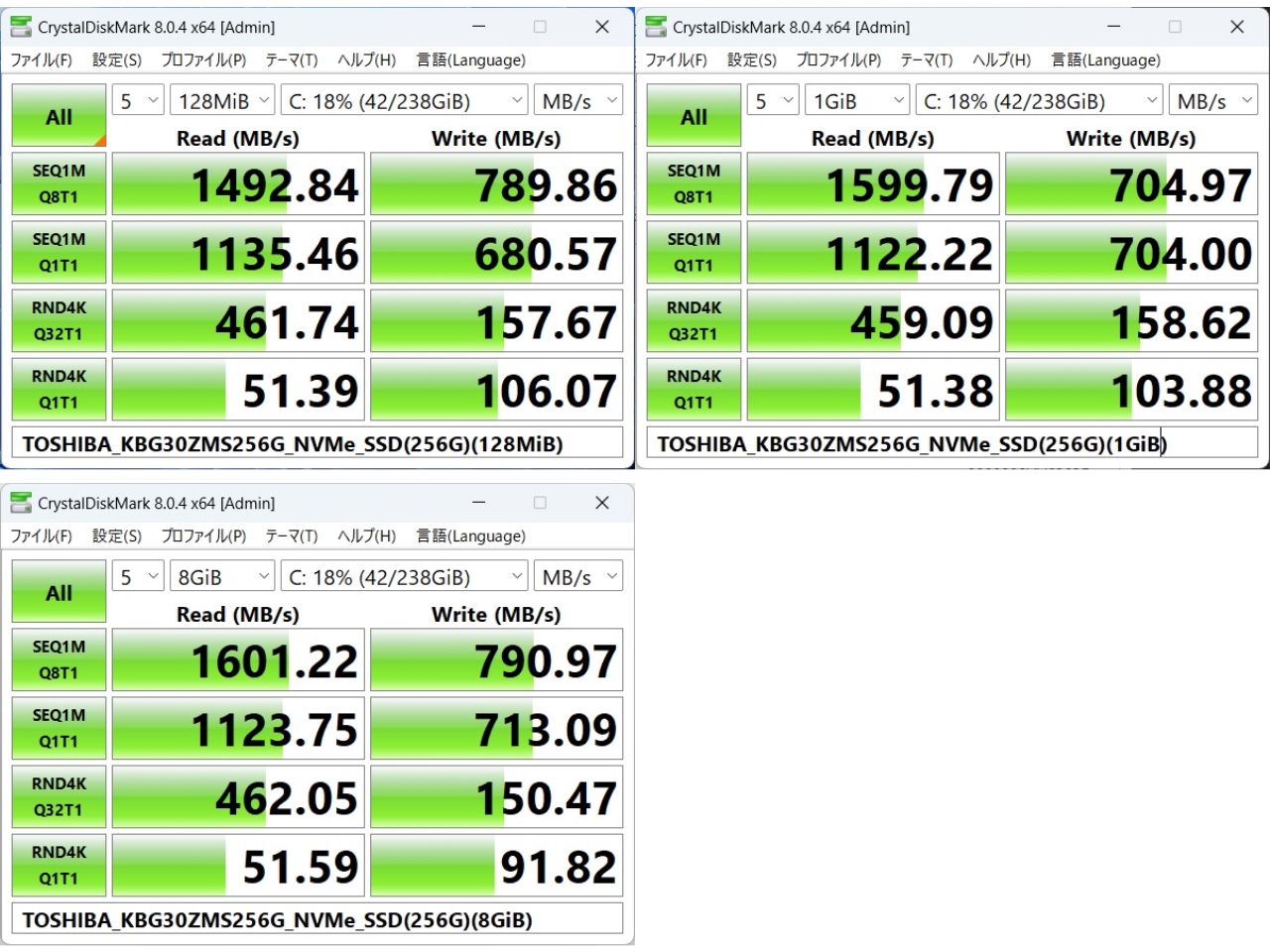Open the test count dropdown in the 8GiB window
The height and width of the screenshot is (952, 1270).
click(x=138, y=577)
